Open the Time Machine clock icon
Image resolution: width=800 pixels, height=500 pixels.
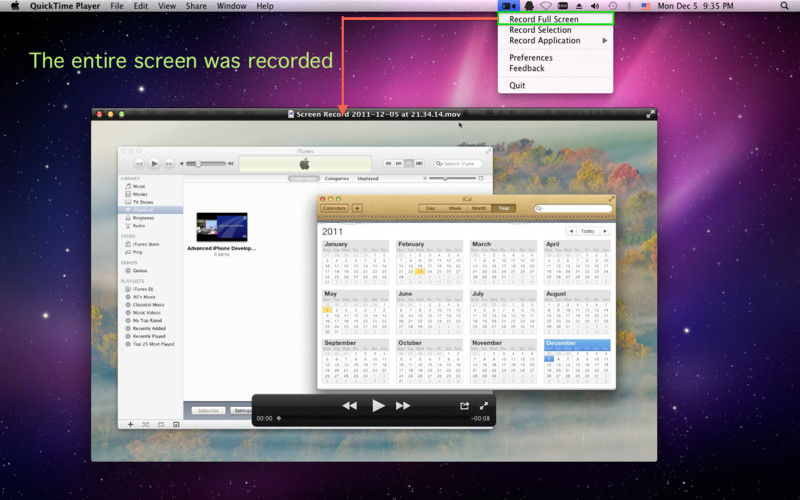(613, 6)
